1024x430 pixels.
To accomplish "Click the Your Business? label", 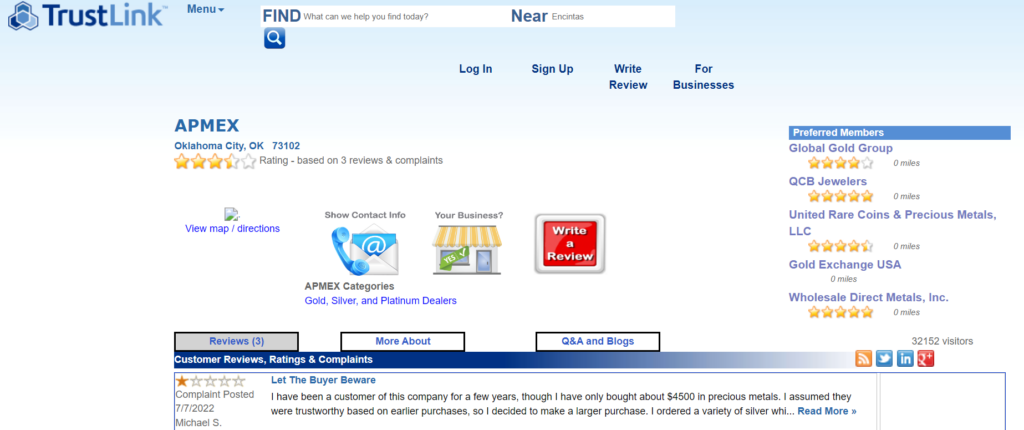I will 469,215.
